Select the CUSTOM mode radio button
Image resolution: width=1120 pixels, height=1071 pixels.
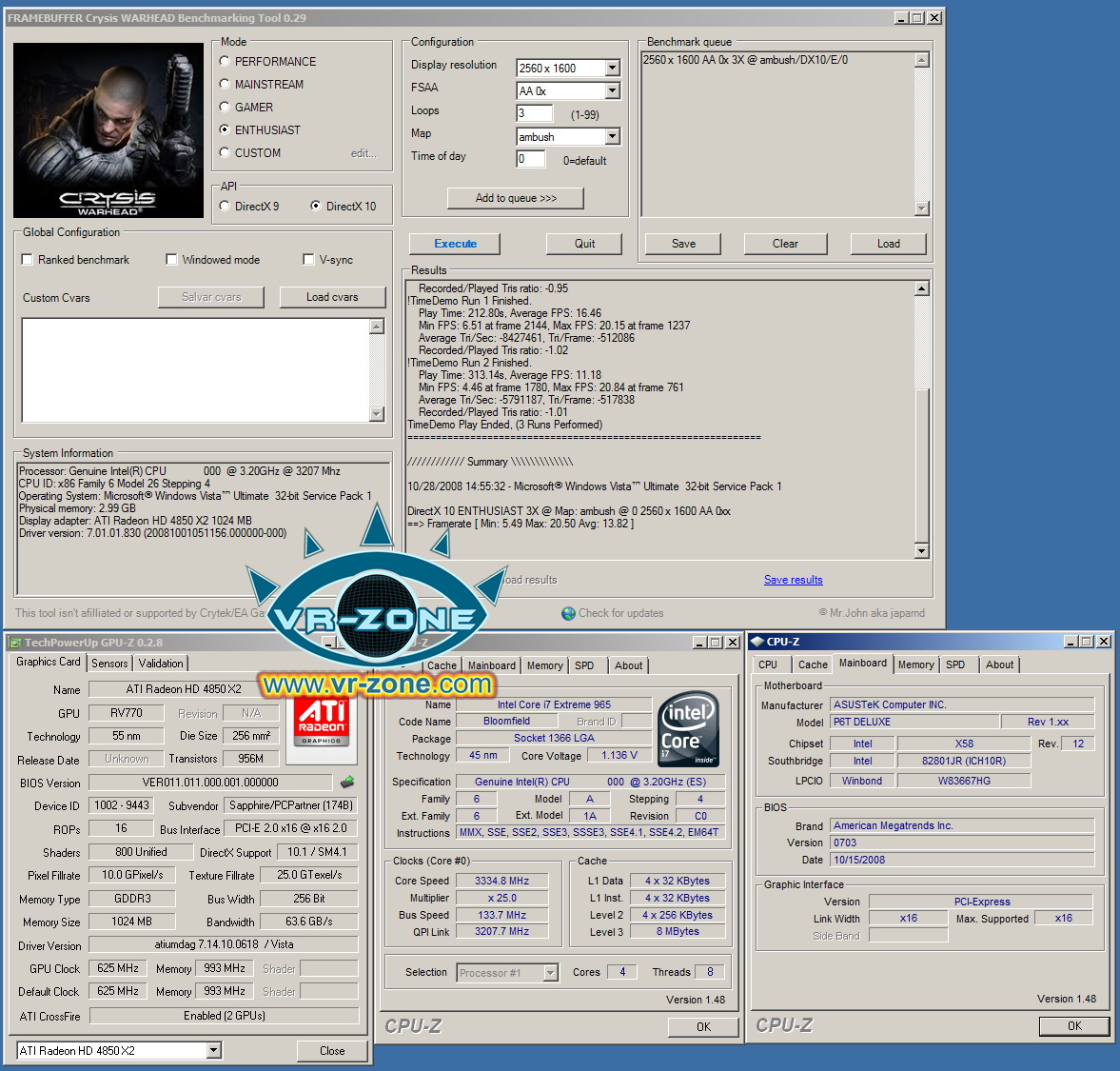225,153
